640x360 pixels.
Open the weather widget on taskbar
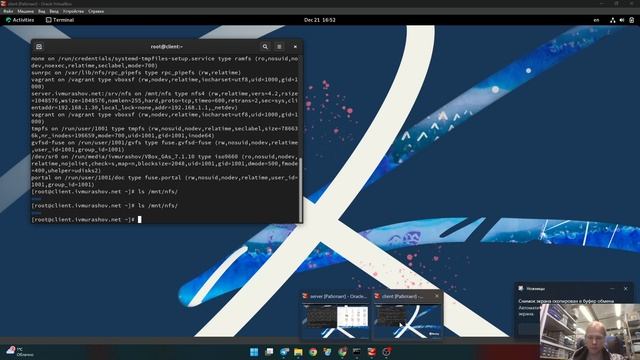[x=20, y=352]
